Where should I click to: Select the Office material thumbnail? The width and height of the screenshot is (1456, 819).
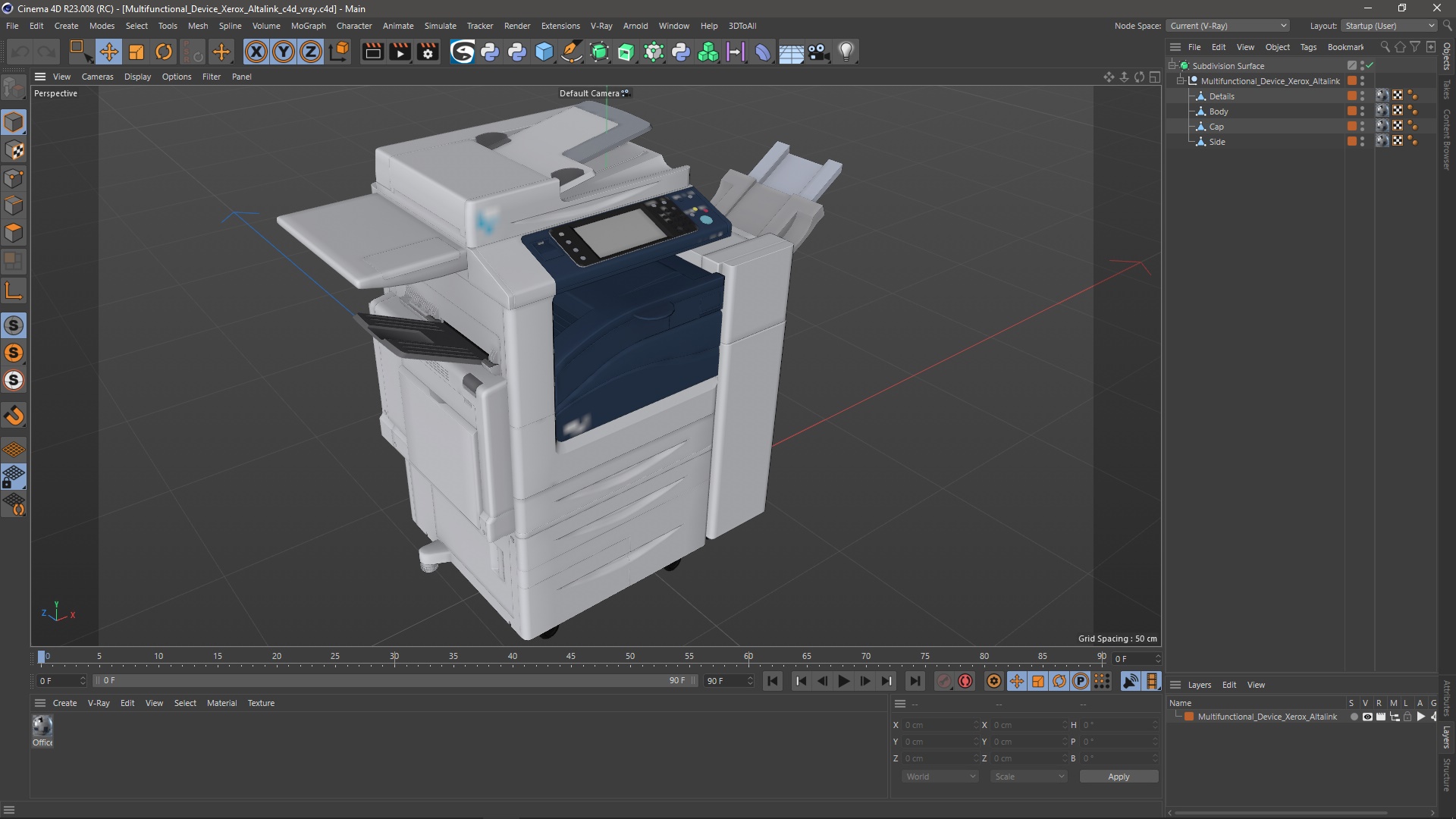point(42,726)
